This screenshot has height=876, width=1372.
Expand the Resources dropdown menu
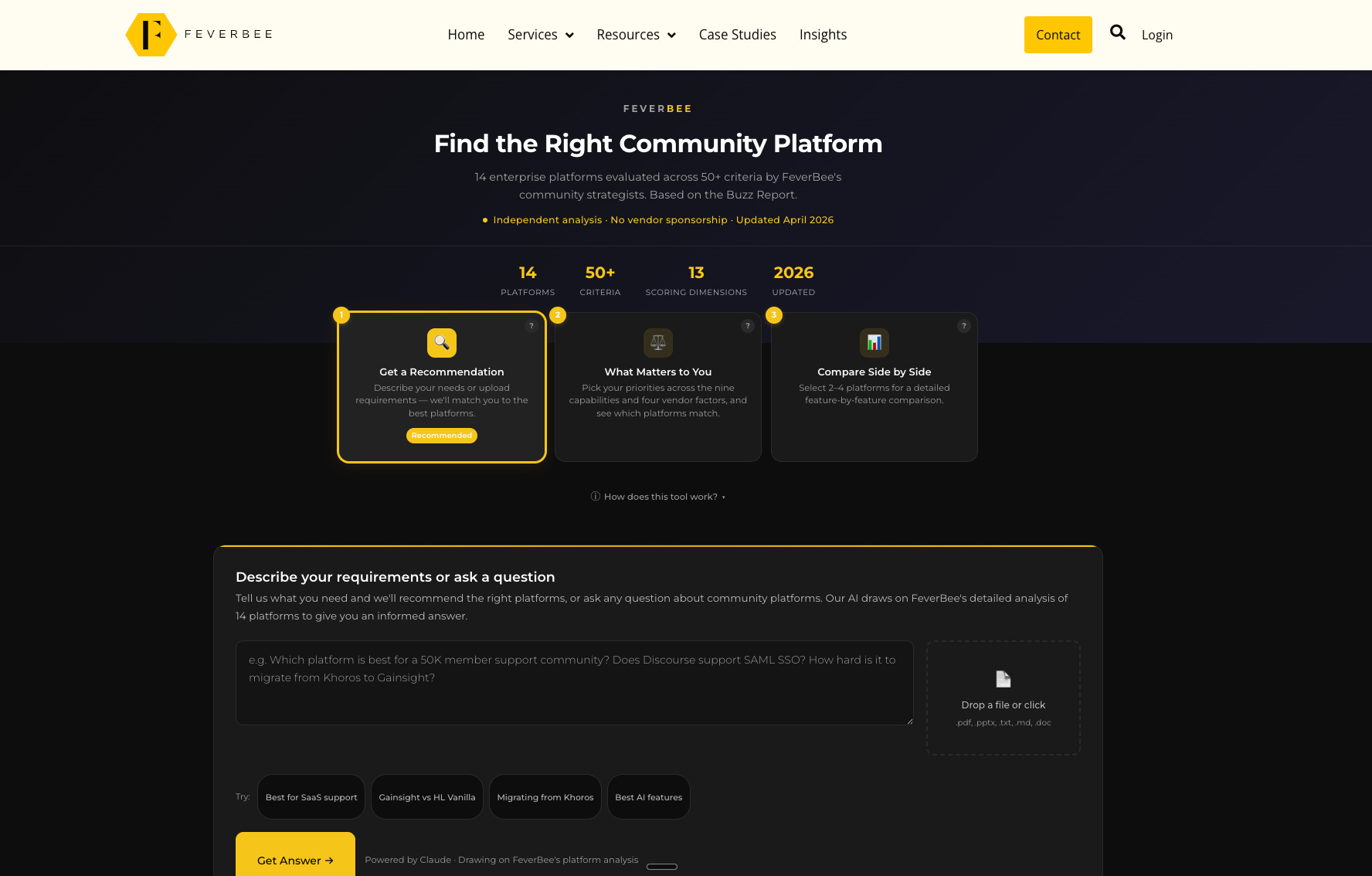[637, 35]
